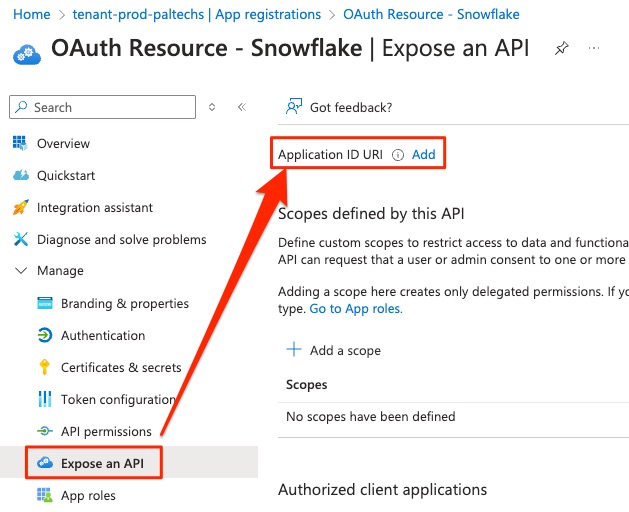Click the Quickstart cloud icon
This screenshot has width=629, height=512.
20,175
